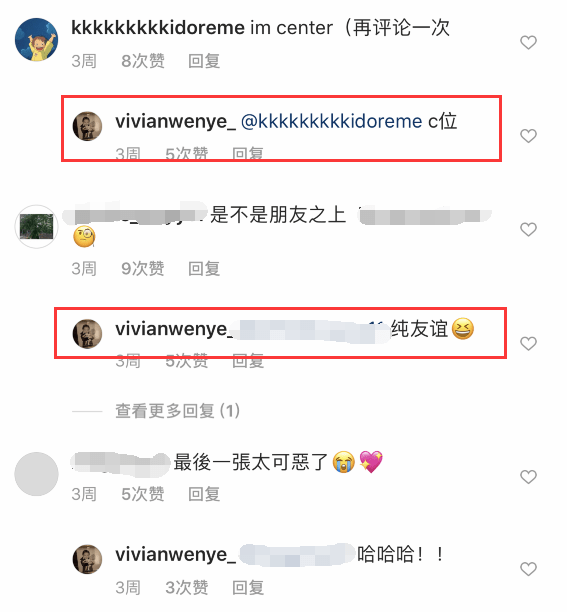The width and height of the screenshot is (567, 612).
Task: Reply to the 9-likes comment
Action: coord(204,269)
